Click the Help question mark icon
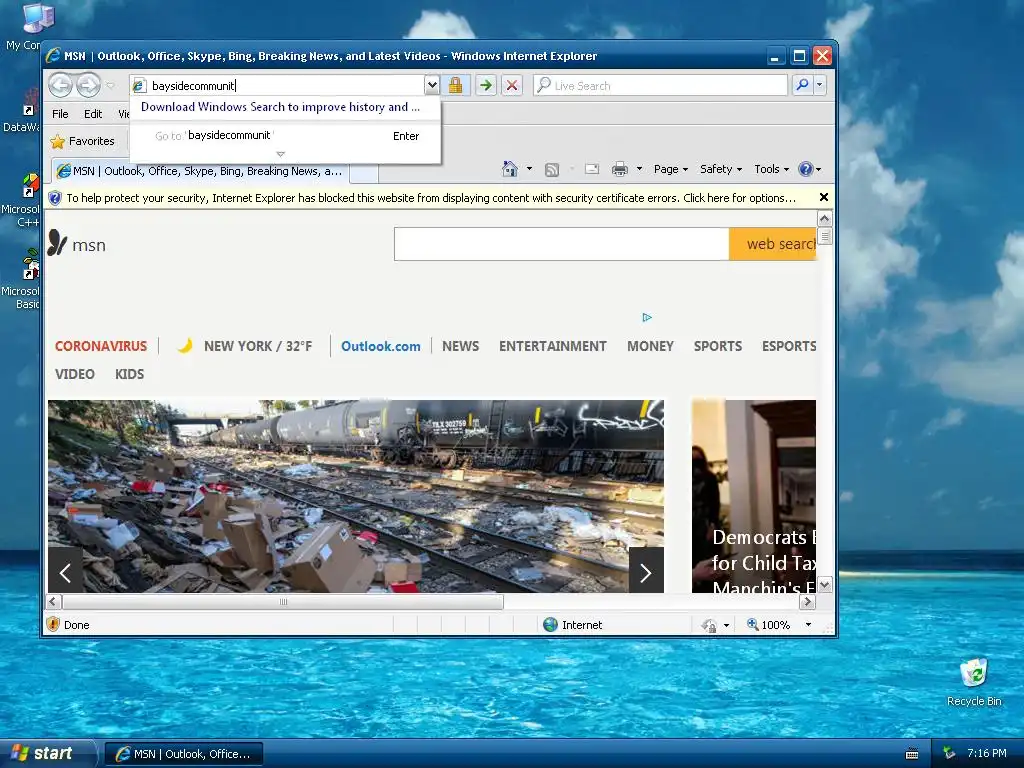This screenshot has height=768, width=1024. (806, 169)
